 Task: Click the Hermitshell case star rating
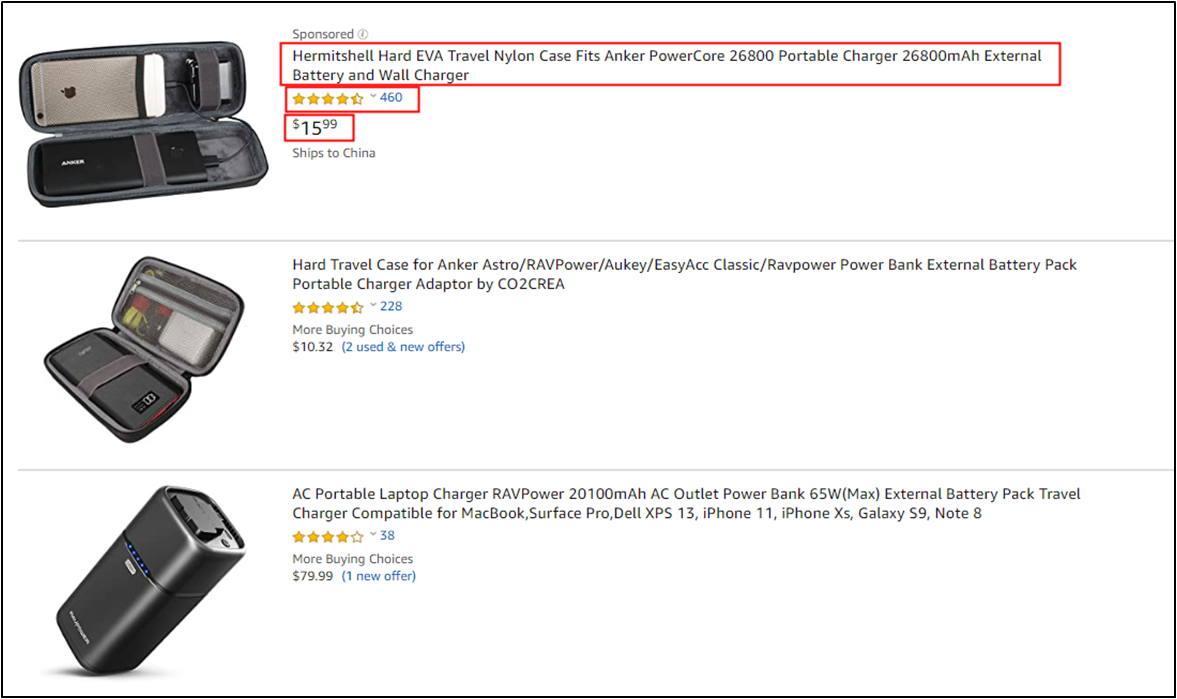(x=328, y=98)
